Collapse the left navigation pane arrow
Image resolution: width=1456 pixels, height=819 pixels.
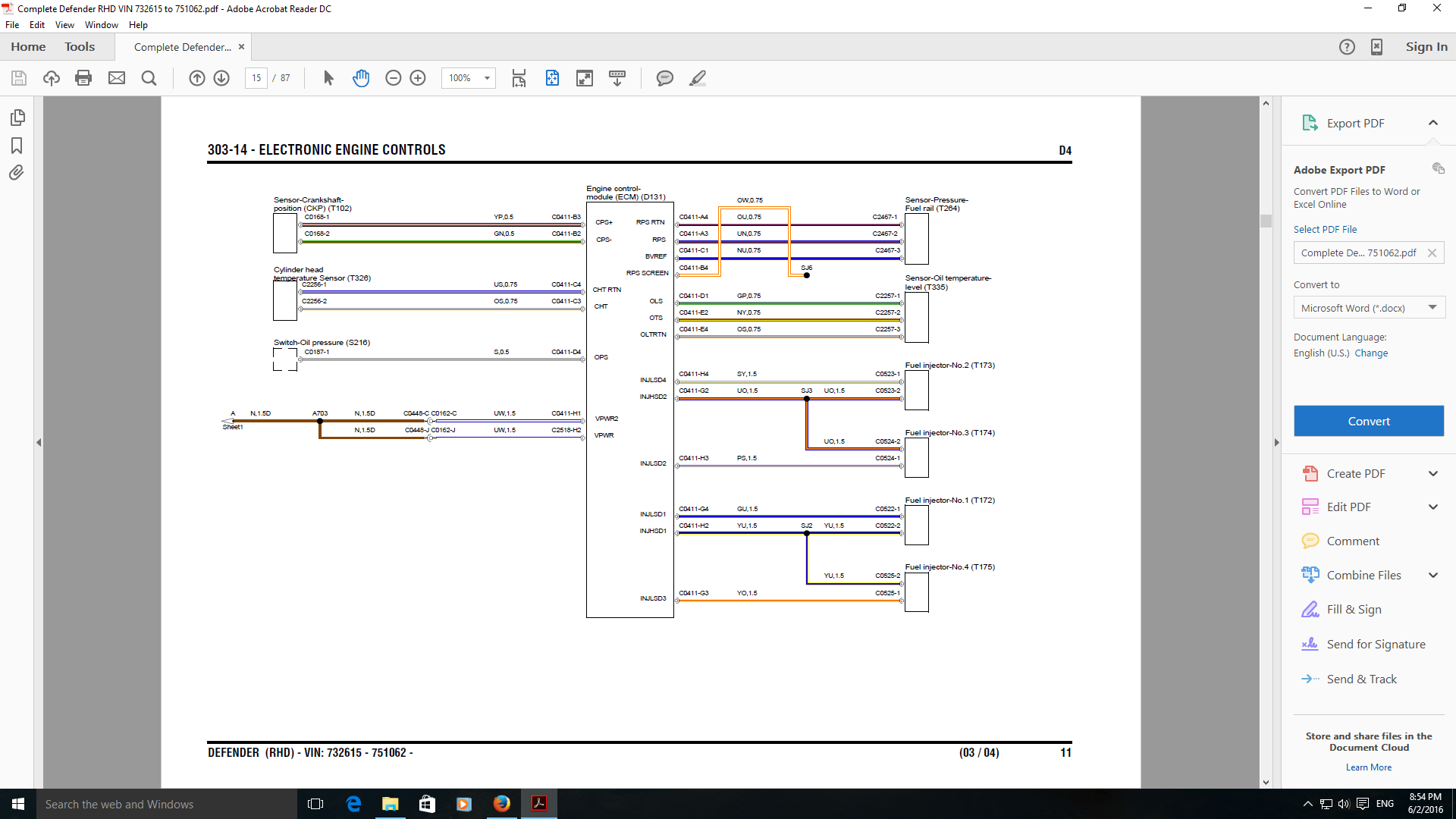click(x=39, y=442)
